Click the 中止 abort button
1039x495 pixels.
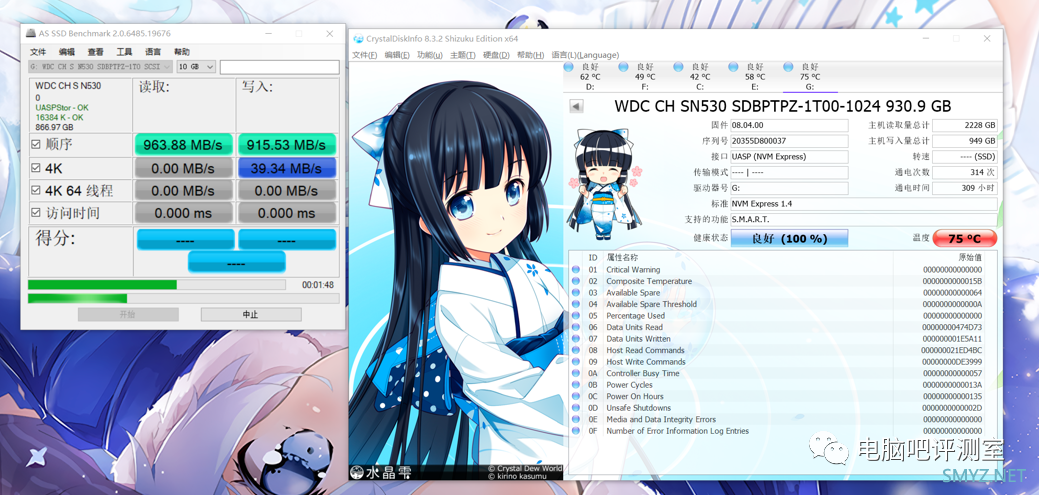(251, 314)
